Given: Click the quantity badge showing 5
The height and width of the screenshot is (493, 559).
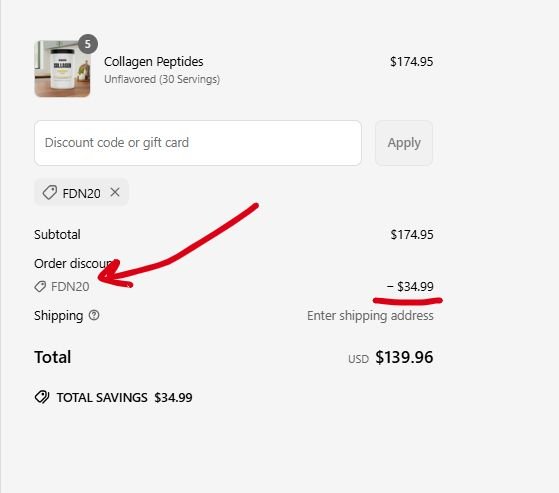Looking at the screenshot, I should tap(87, 44).
